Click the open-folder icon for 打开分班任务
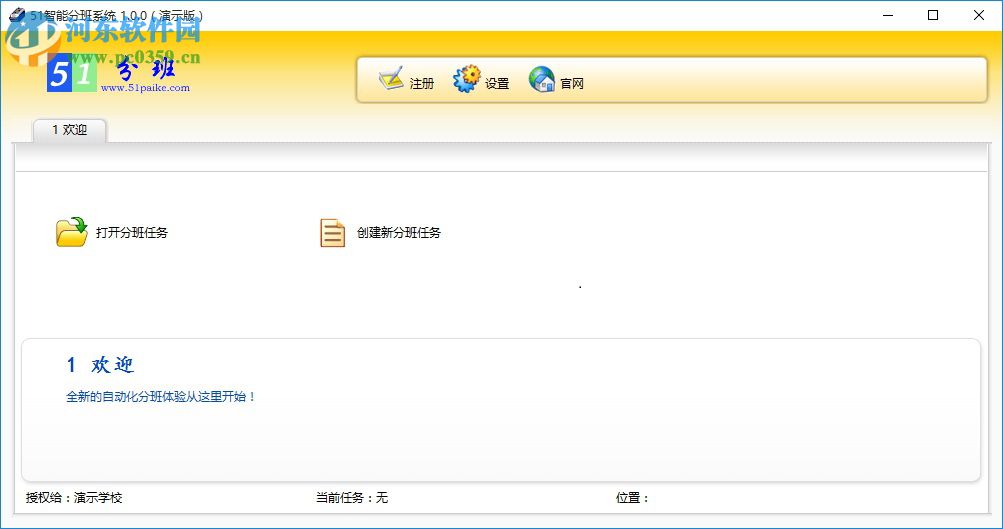This screenshot has height=529, width=1003. point(72,232)
